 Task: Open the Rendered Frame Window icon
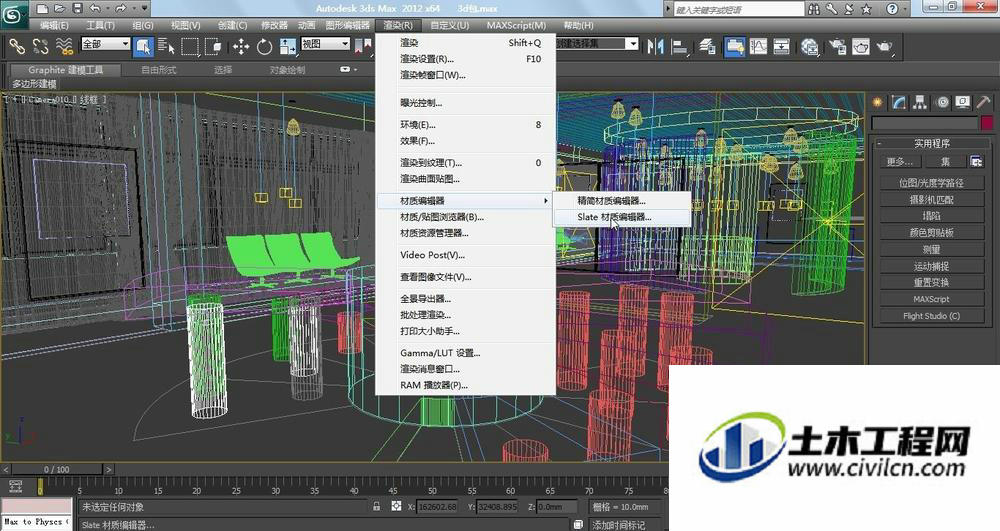(861, 46)
